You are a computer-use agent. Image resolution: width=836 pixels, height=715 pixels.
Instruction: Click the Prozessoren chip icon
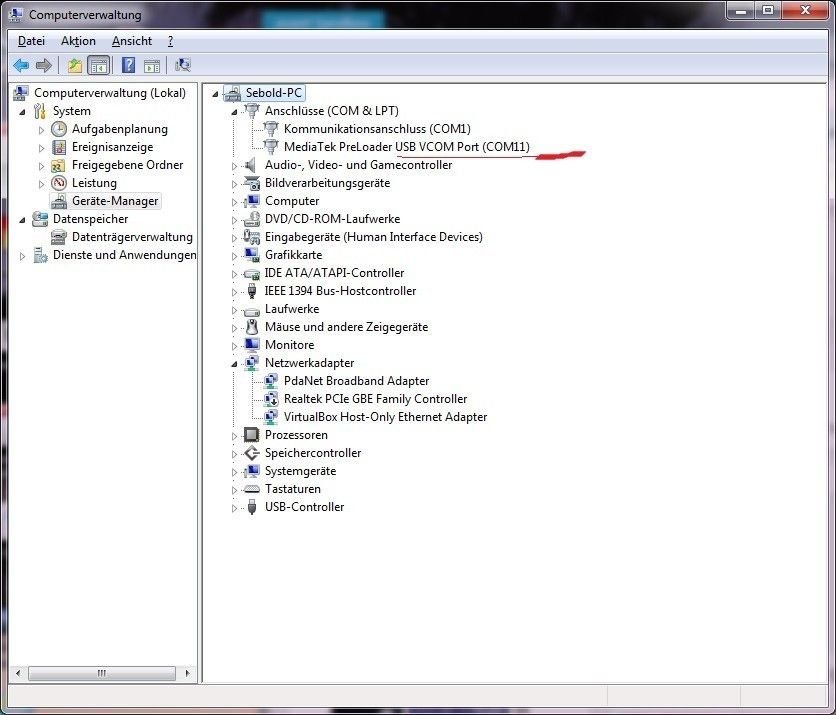251,435
